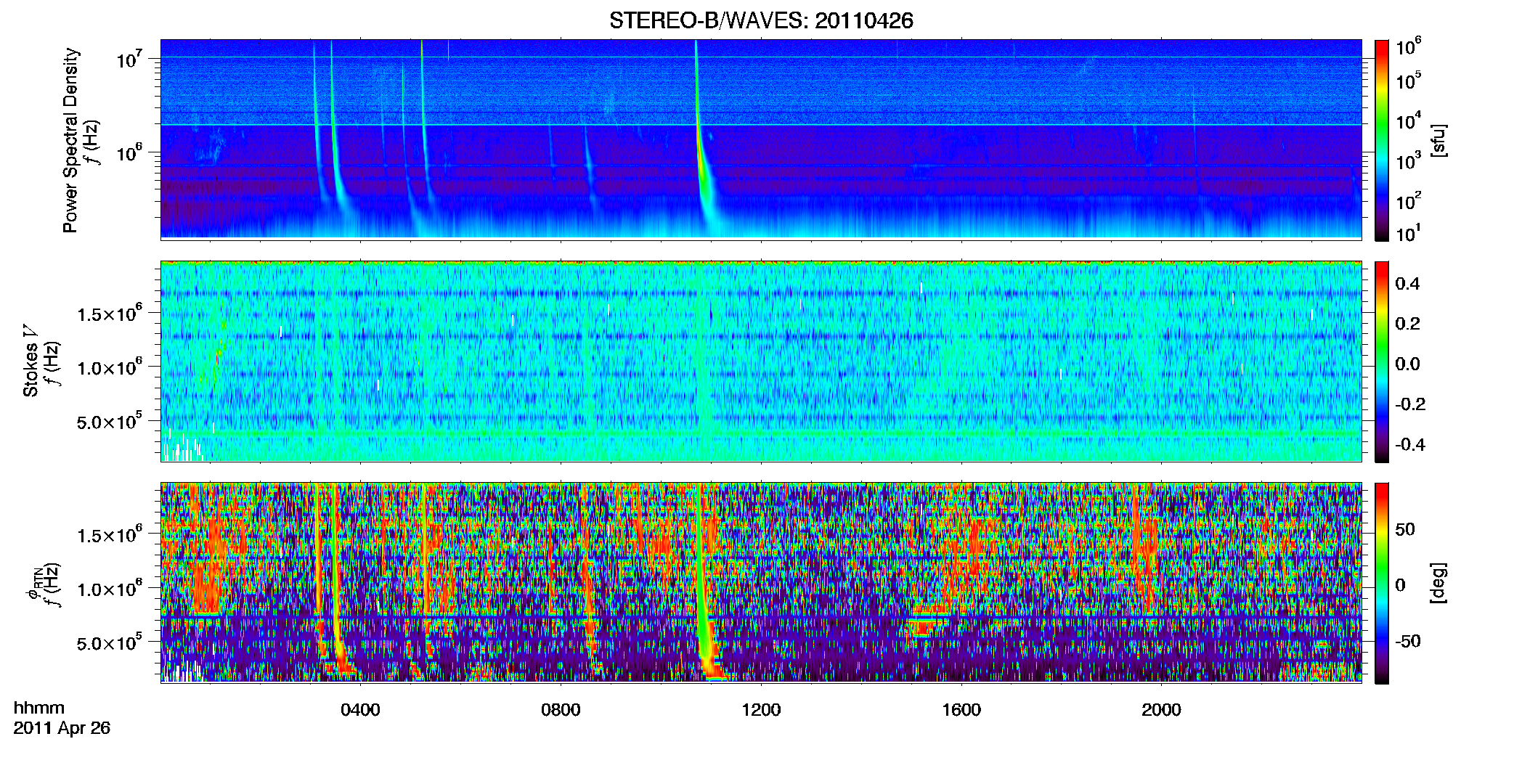The image size is (1522, 784).
Task: Click the phi RTN direction spectrogram panel
Action: pyautogui.click(x=761, y=583)
